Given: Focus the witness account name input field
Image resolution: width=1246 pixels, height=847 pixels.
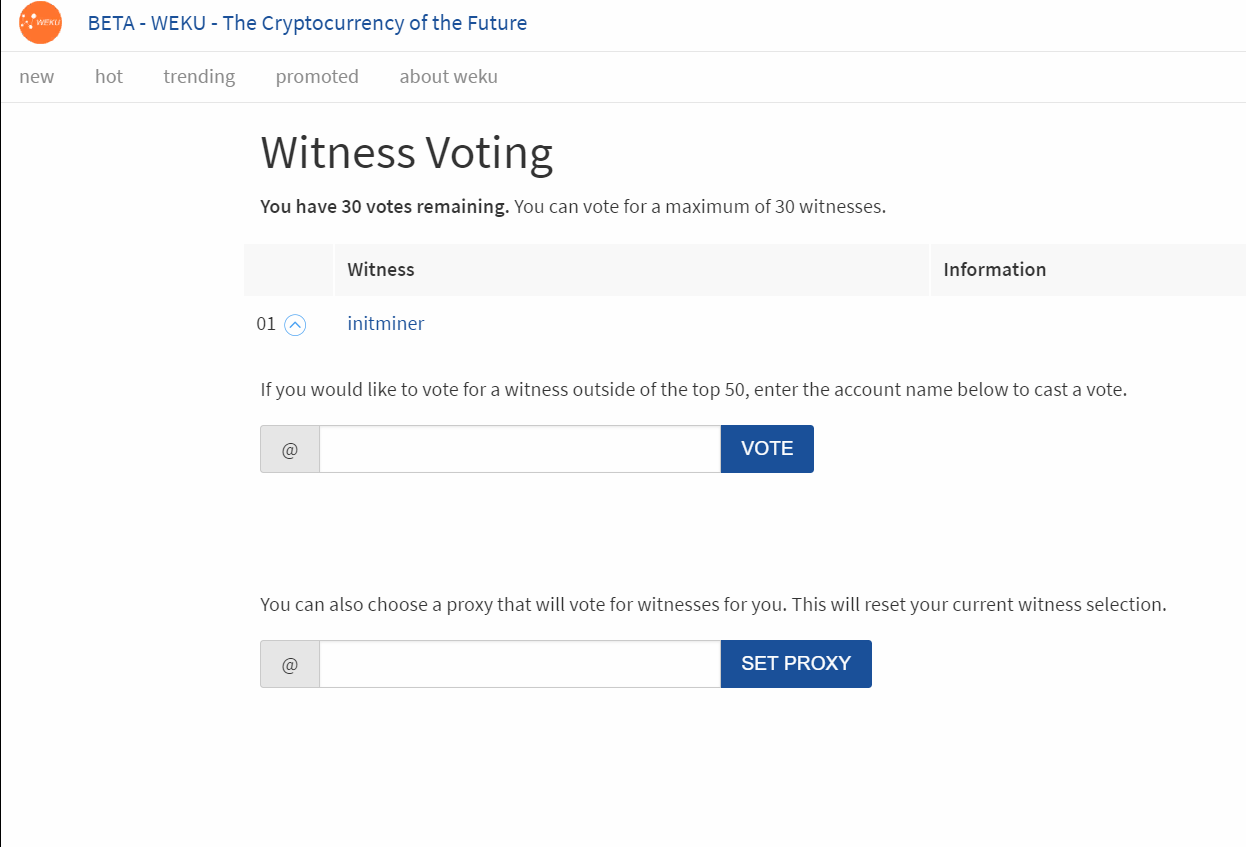Looking at the screenshot, I should coord(520,449).
